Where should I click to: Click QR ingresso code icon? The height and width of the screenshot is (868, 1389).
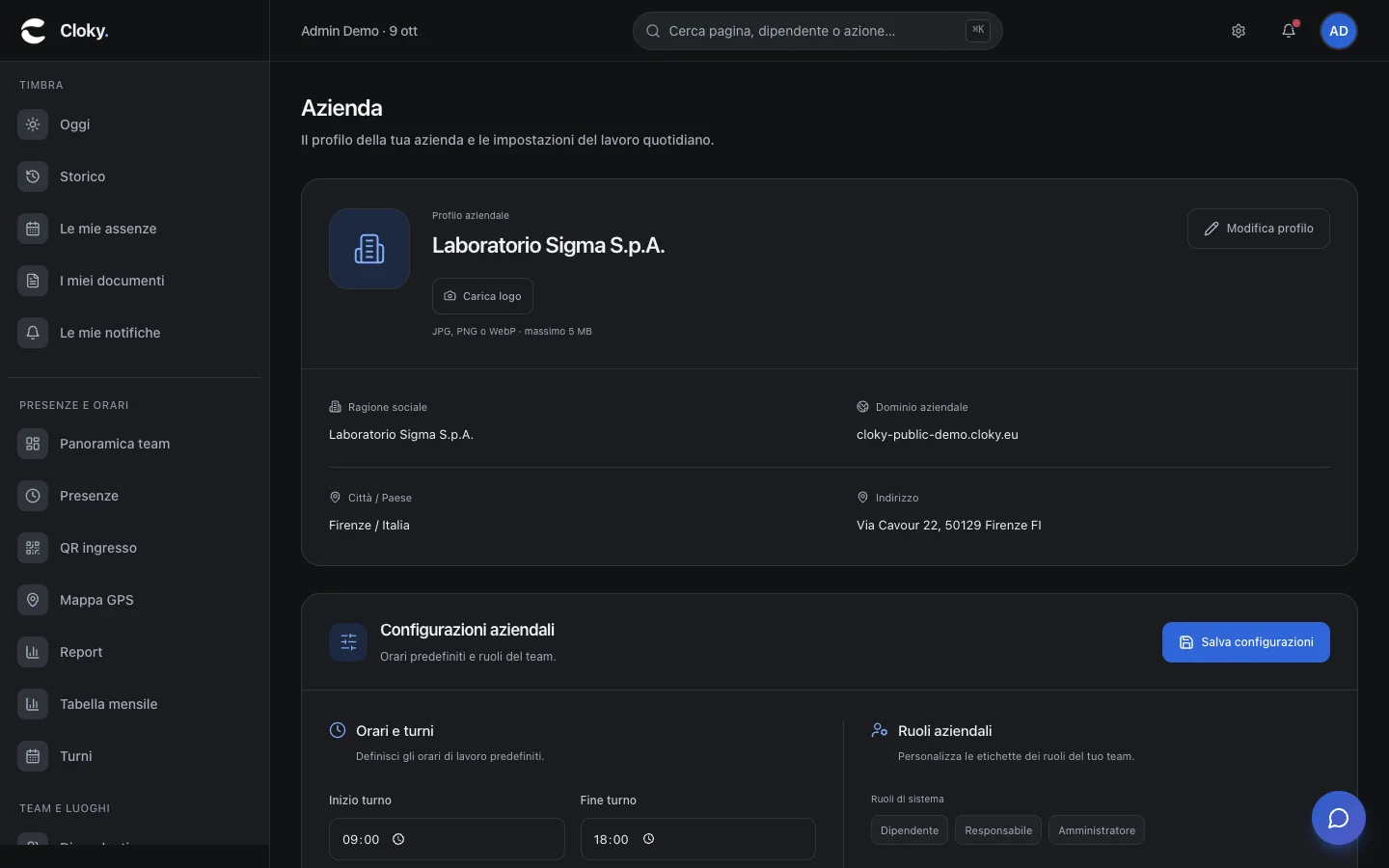(33, 548)
